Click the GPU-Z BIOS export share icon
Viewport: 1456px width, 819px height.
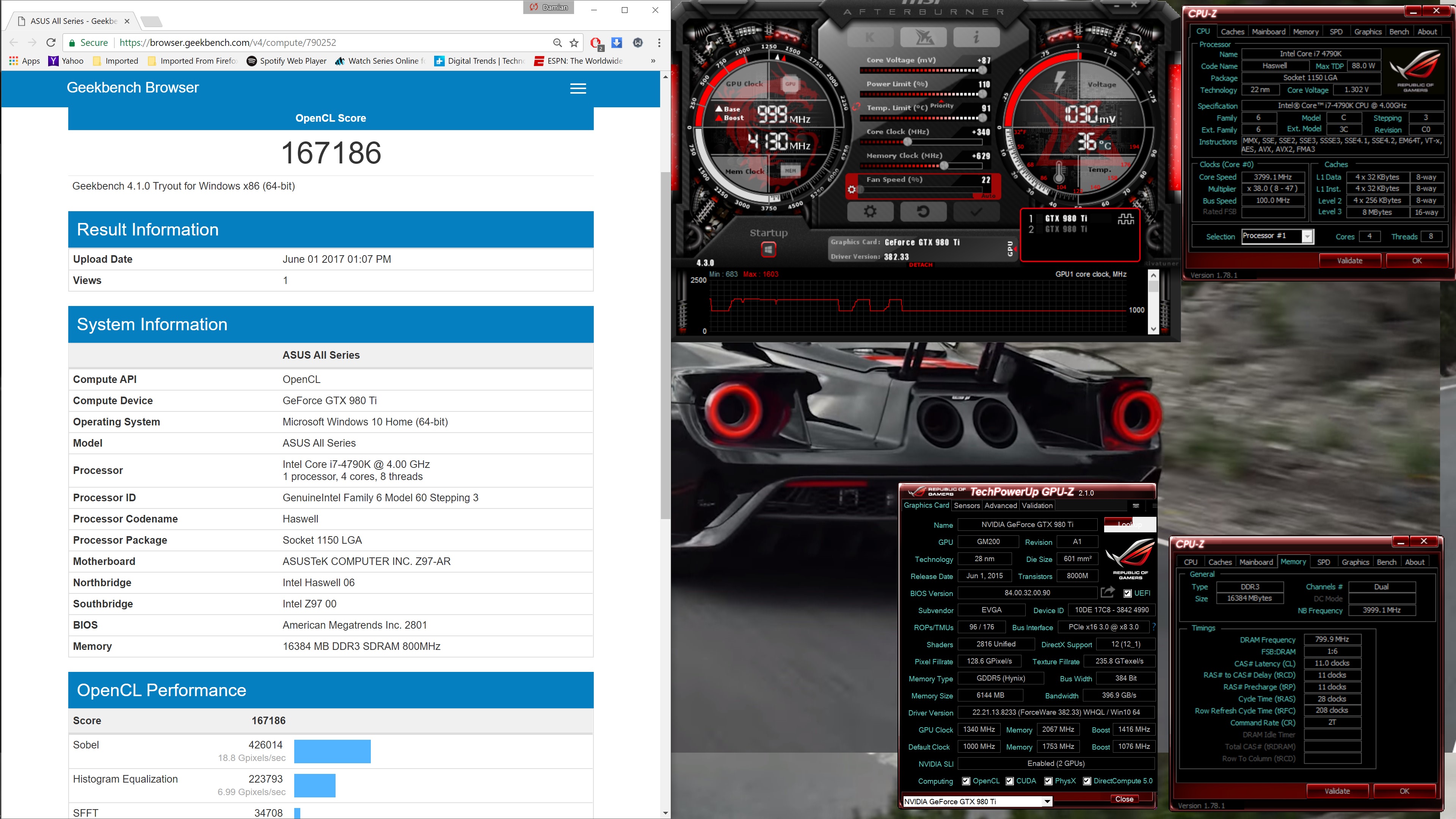[1108, 592]
